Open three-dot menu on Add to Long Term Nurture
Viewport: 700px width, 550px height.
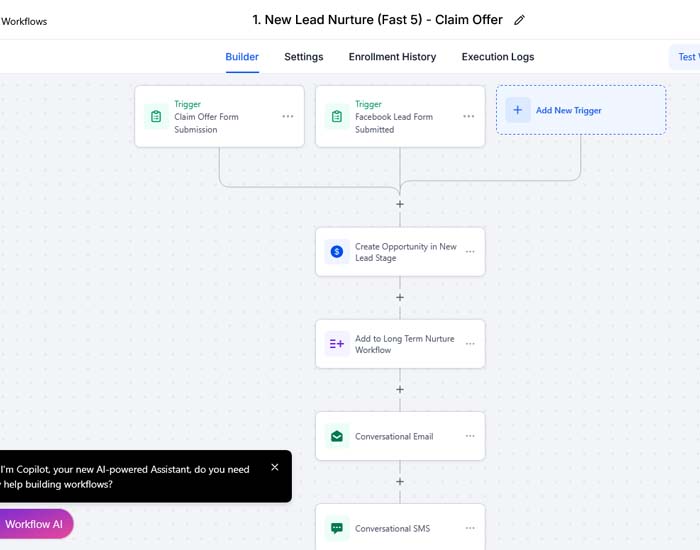(470, 344)
